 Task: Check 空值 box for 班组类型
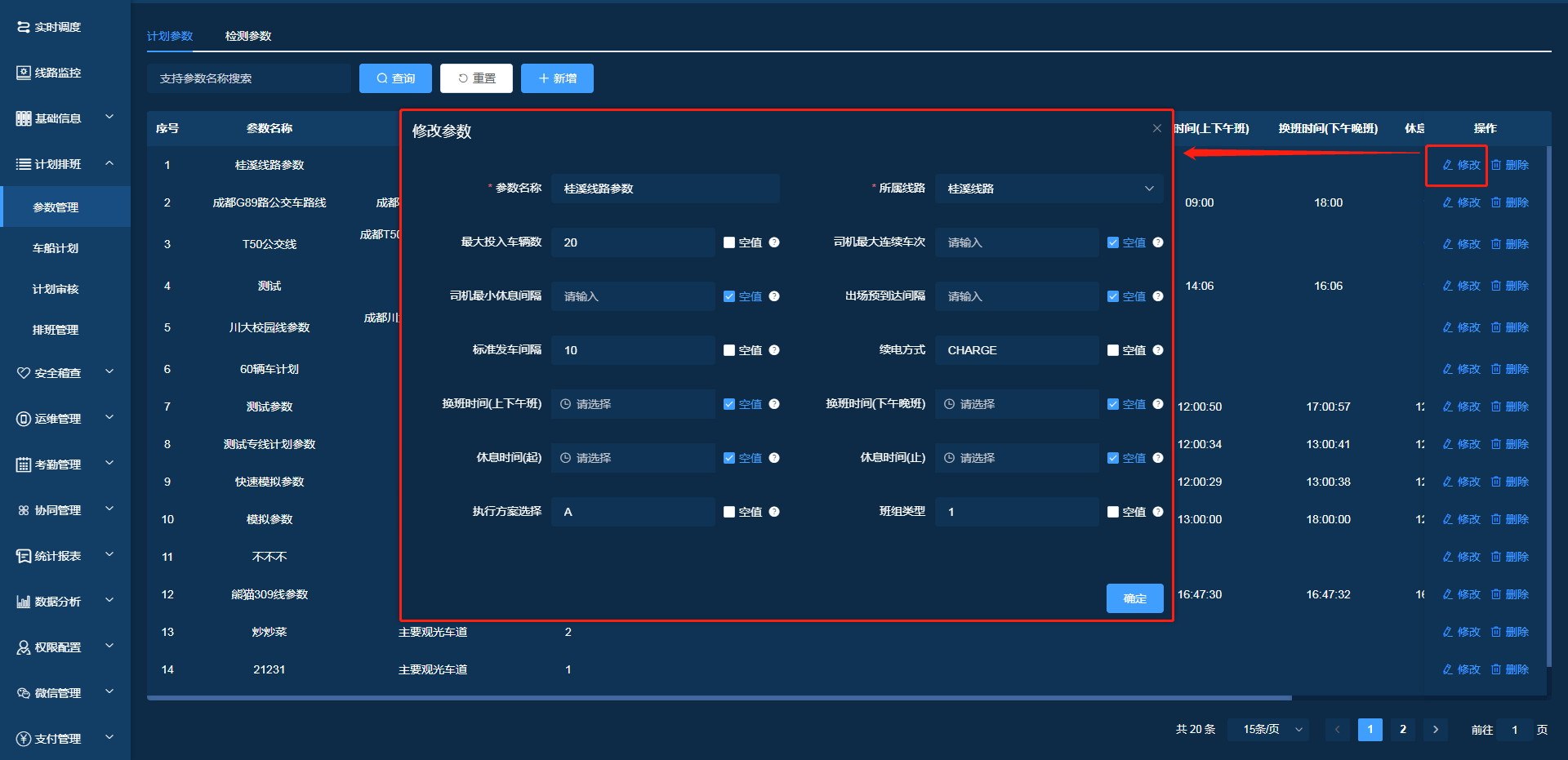[x=1113, y=512]
